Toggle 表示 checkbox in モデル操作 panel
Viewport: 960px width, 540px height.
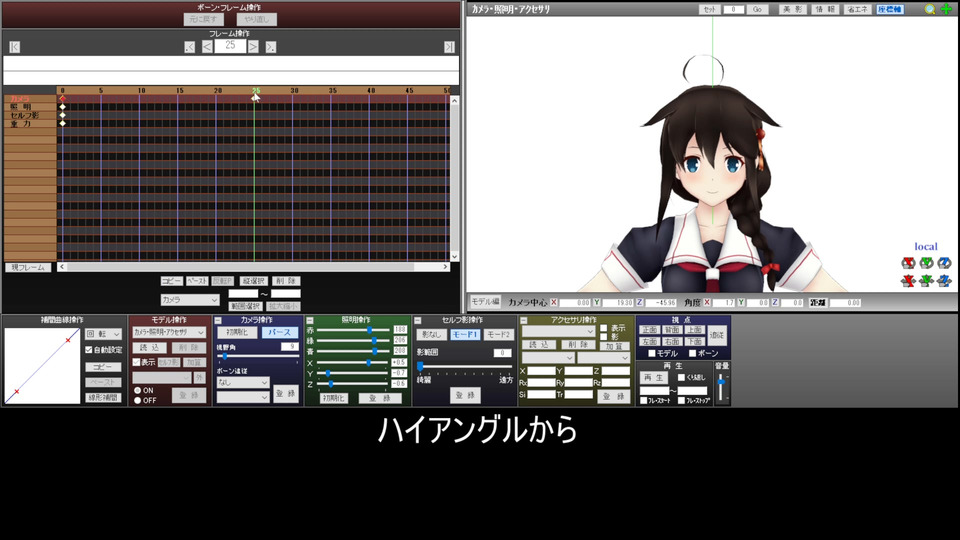(137, 362)
